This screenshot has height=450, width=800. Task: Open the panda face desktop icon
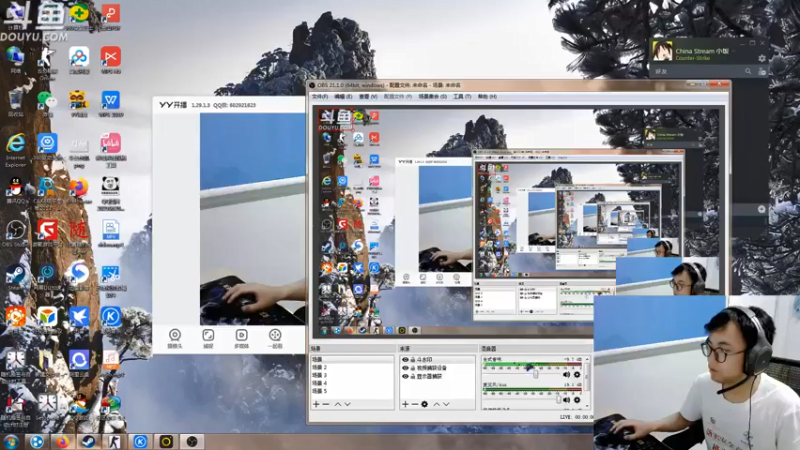[x=111, y=193]
